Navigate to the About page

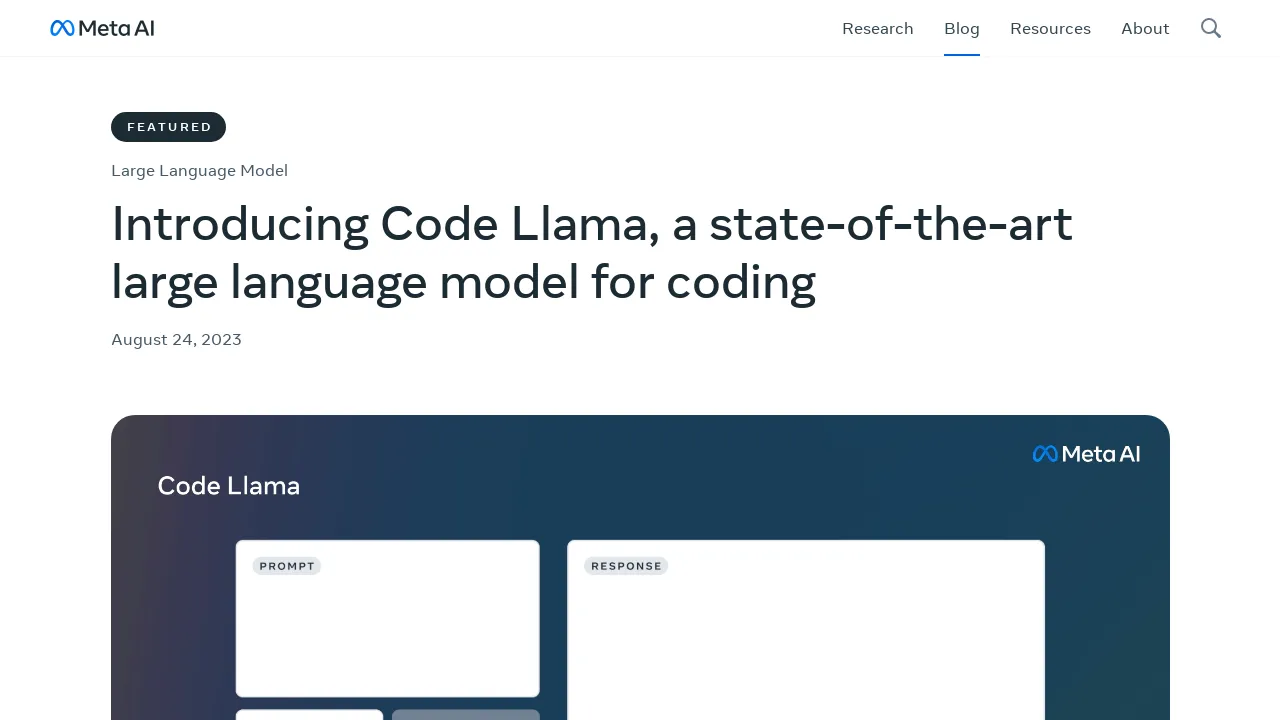[1145, 28]
